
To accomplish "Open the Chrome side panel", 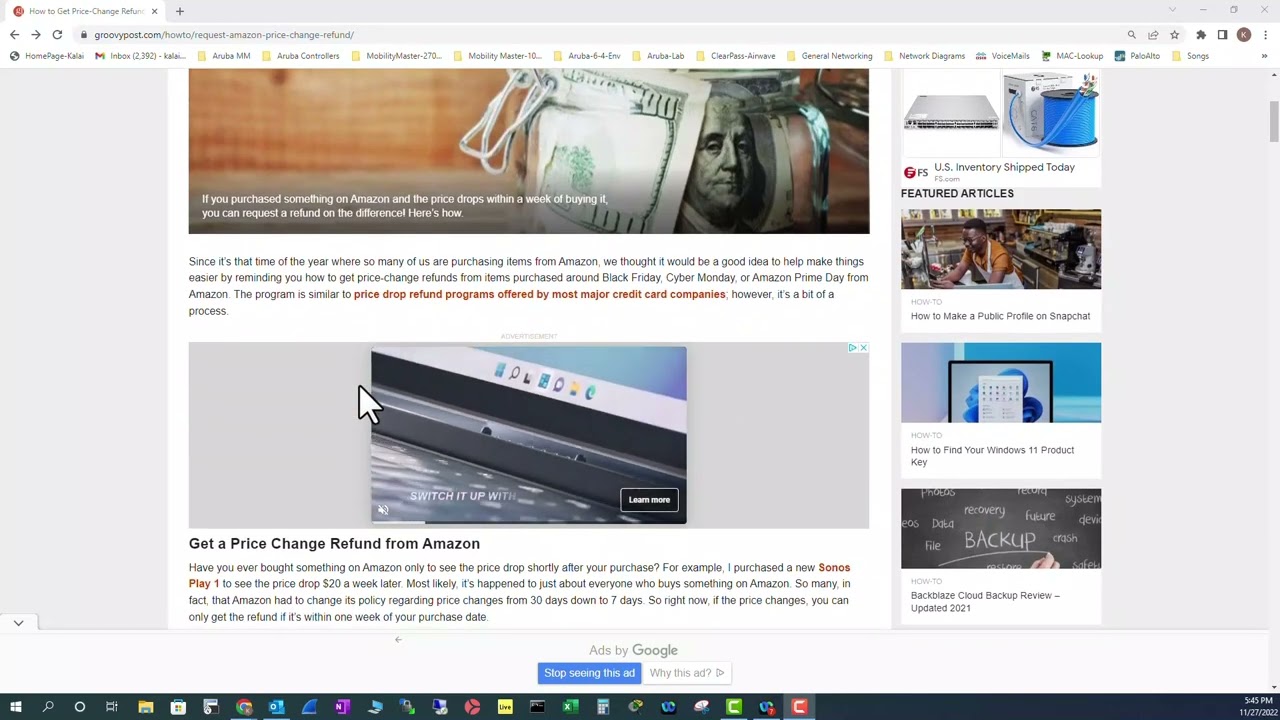I will (1222, 35).
